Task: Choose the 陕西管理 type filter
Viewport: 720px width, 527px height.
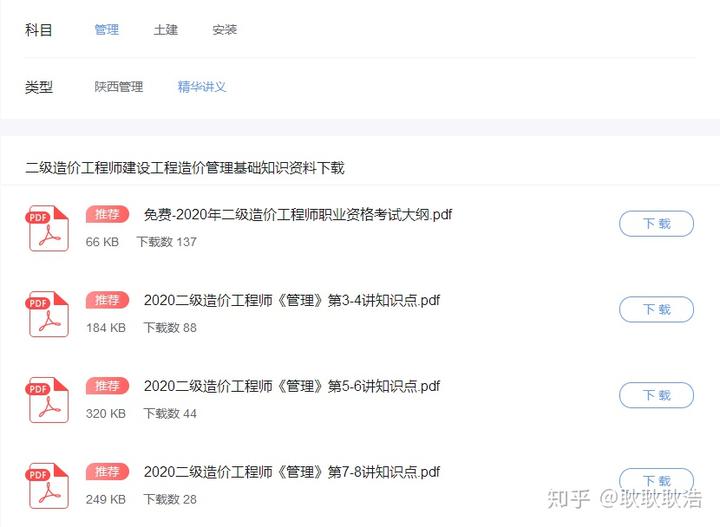Action: (x=119, y=87)
